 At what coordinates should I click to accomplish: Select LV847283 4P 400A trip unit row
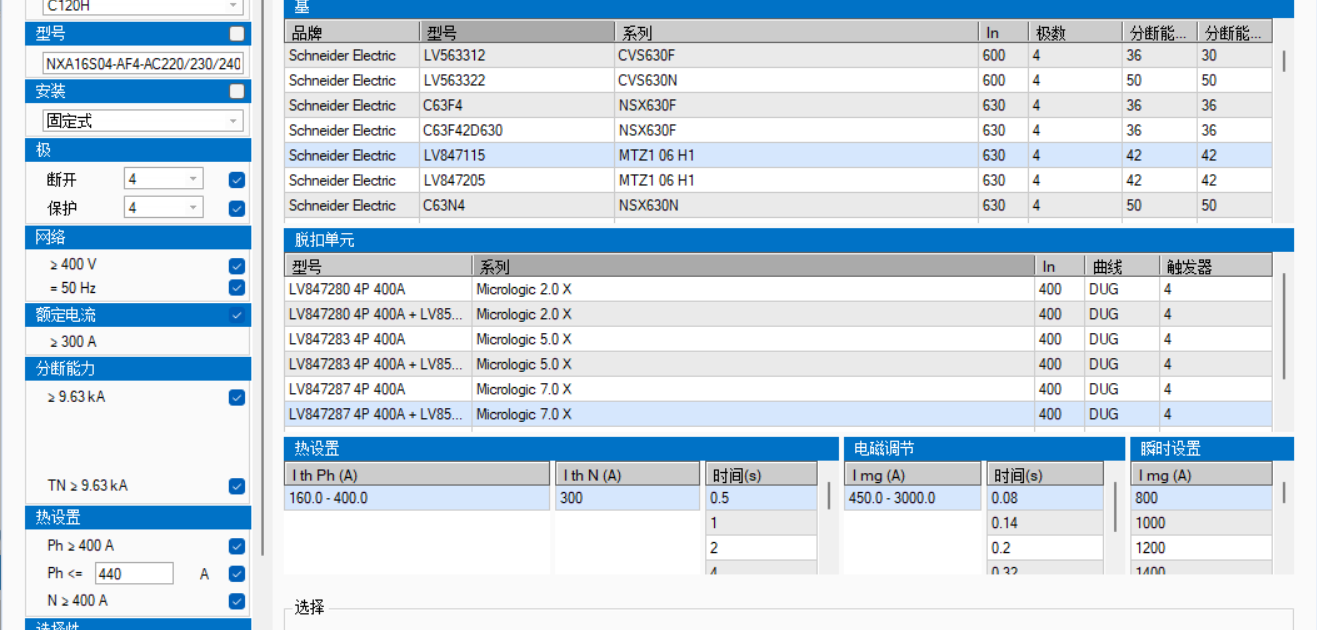(x=779, y=340)
